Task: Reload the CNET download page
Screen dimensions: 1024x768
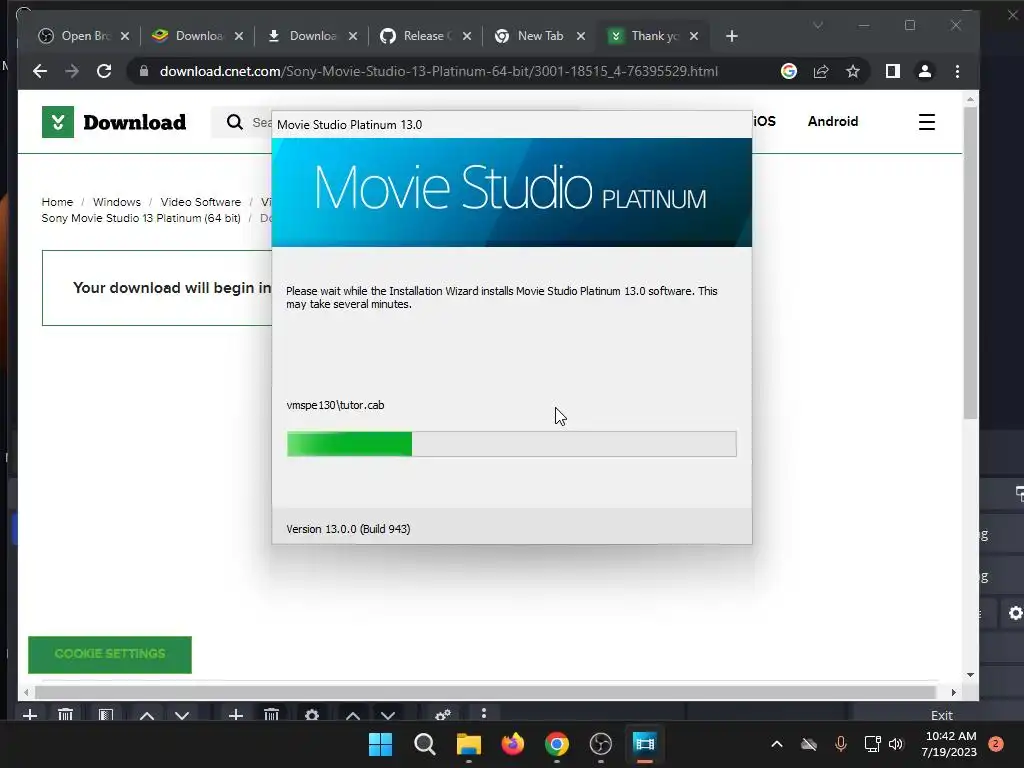Action: (104, 71)
